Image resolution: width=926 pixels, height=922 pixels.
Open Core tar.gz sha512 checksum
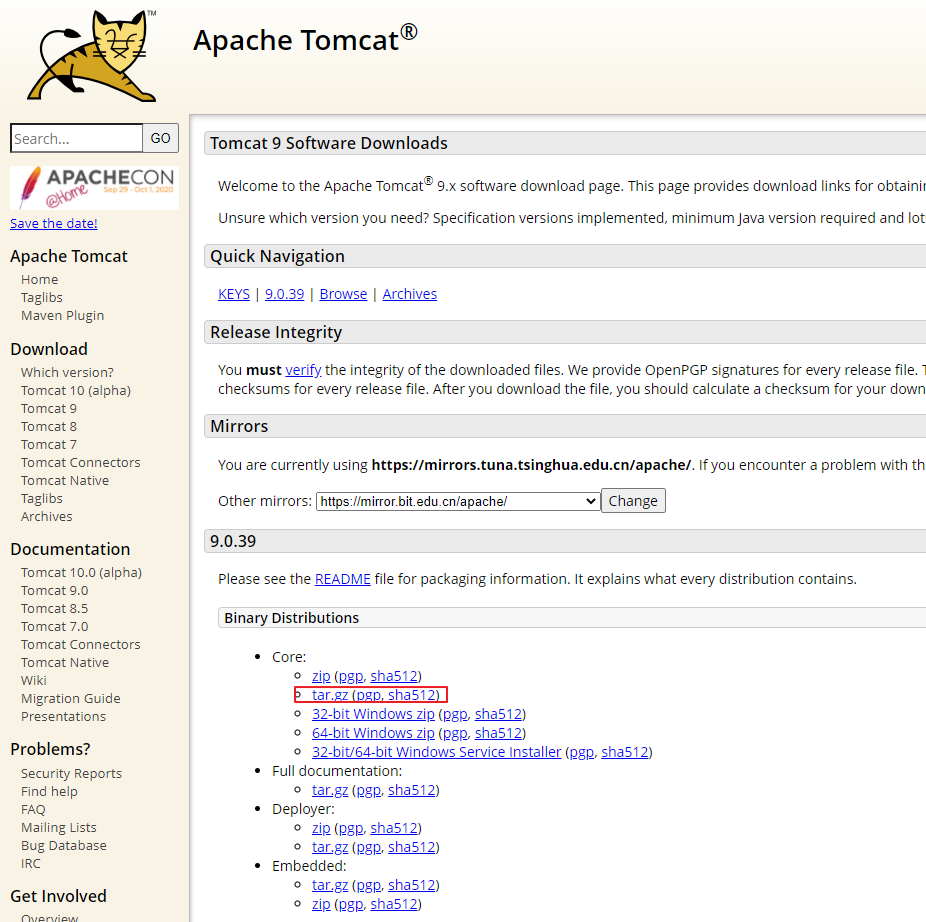[x=412, y=695]
